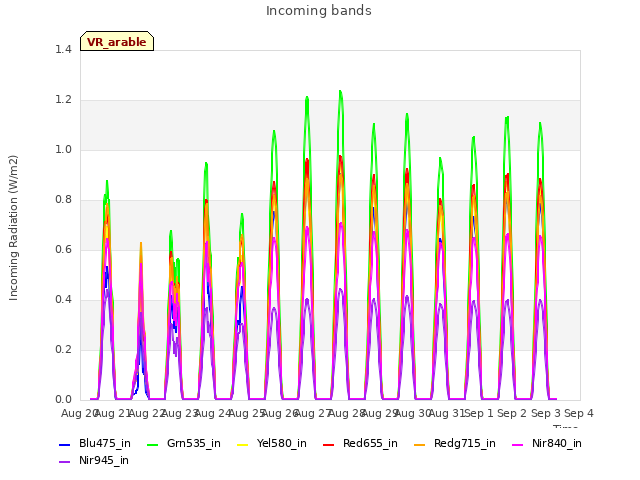
Task: Click the Sep 3 x-axis label
Action: (x=546, y=413)
